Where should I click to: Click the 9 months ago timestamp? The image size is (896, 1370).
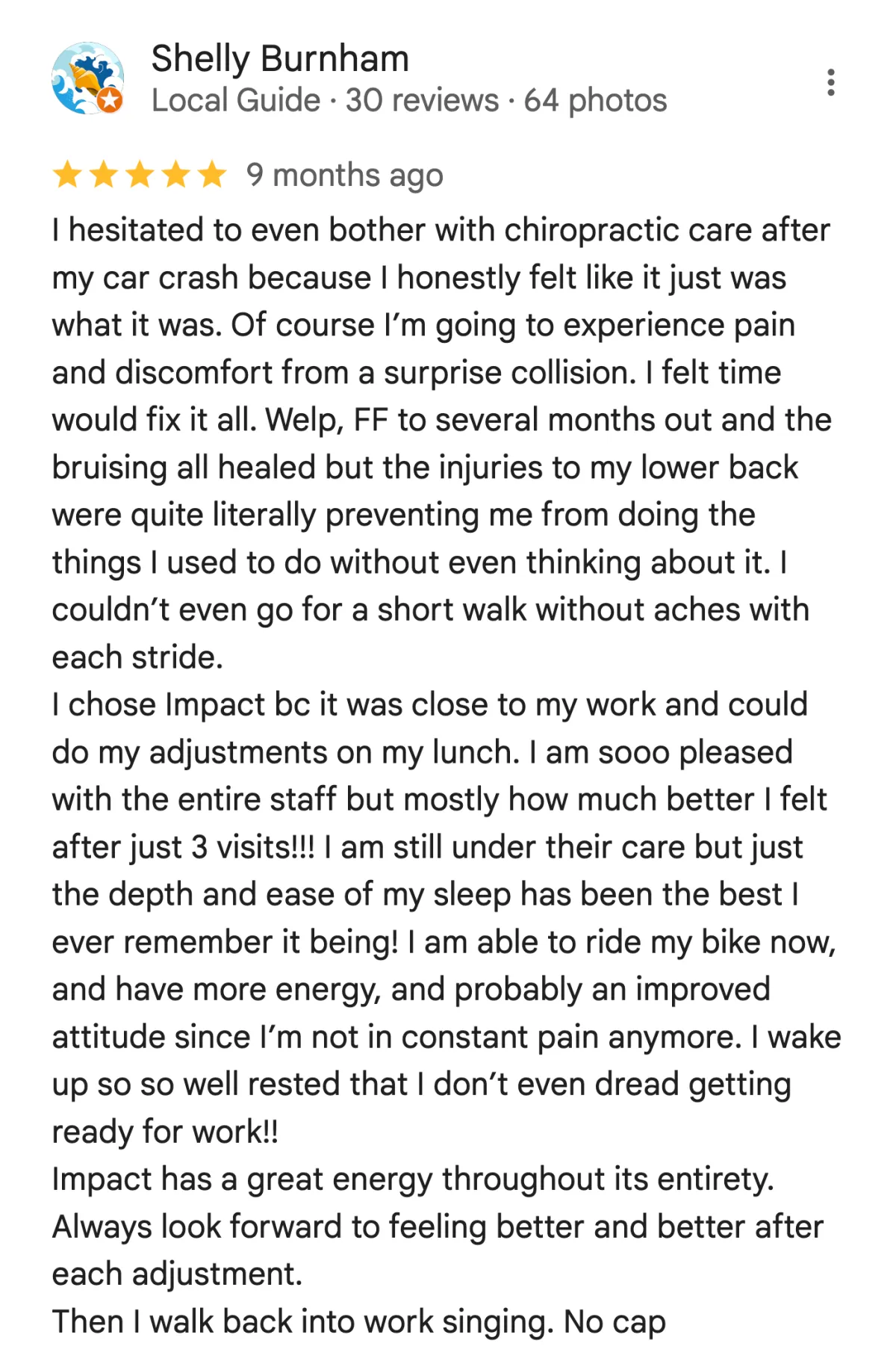(x=345, y=176)
